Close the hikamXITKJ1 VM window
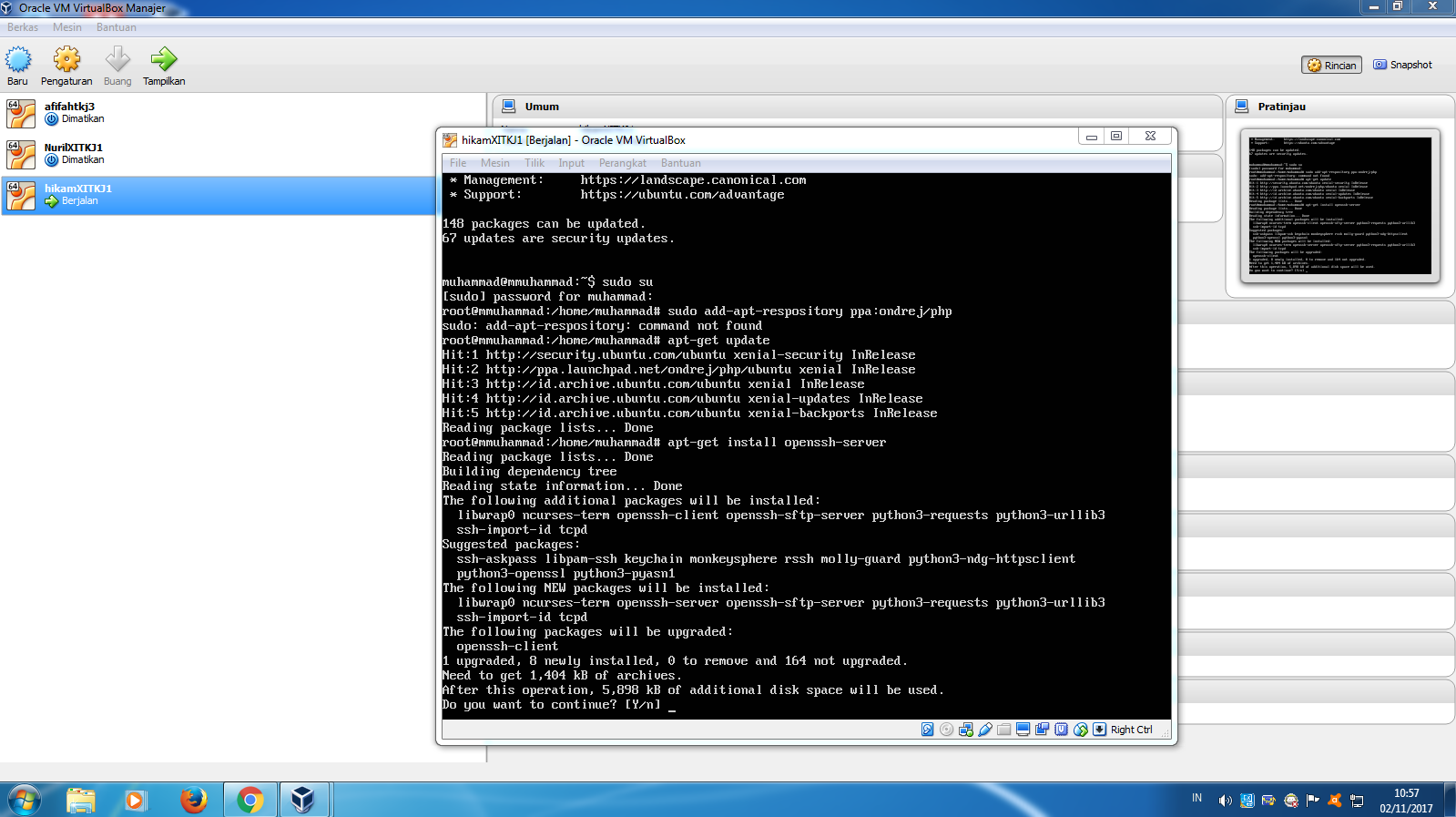The image size is (1456, 817). [x=1150, y=137]
